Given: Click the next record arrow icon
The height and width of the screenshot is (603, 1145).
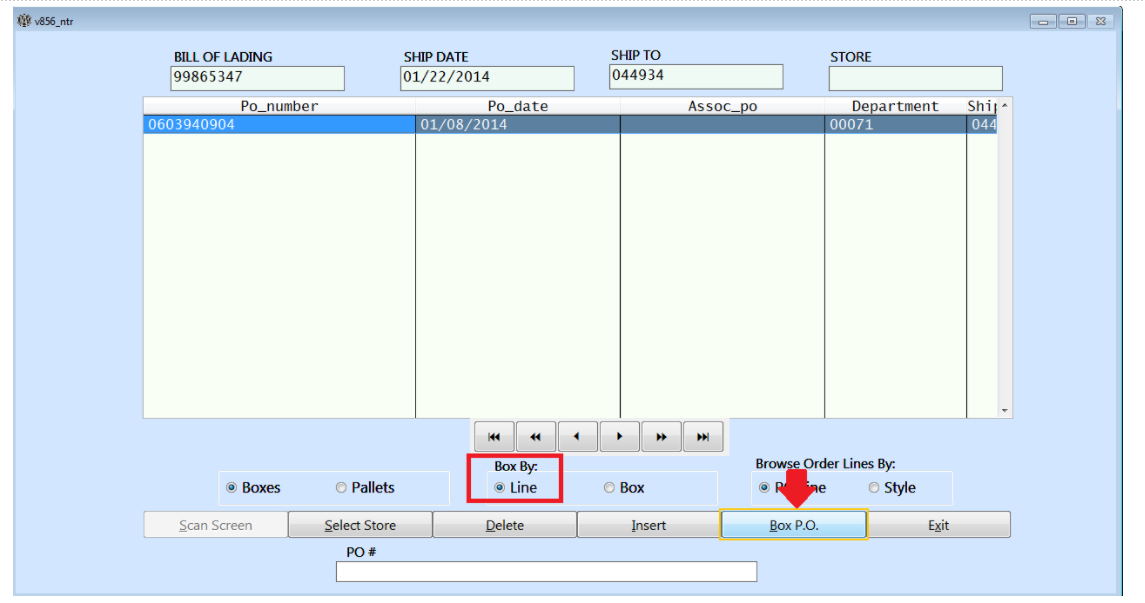Looking at the screenshot, I should 619,436.
